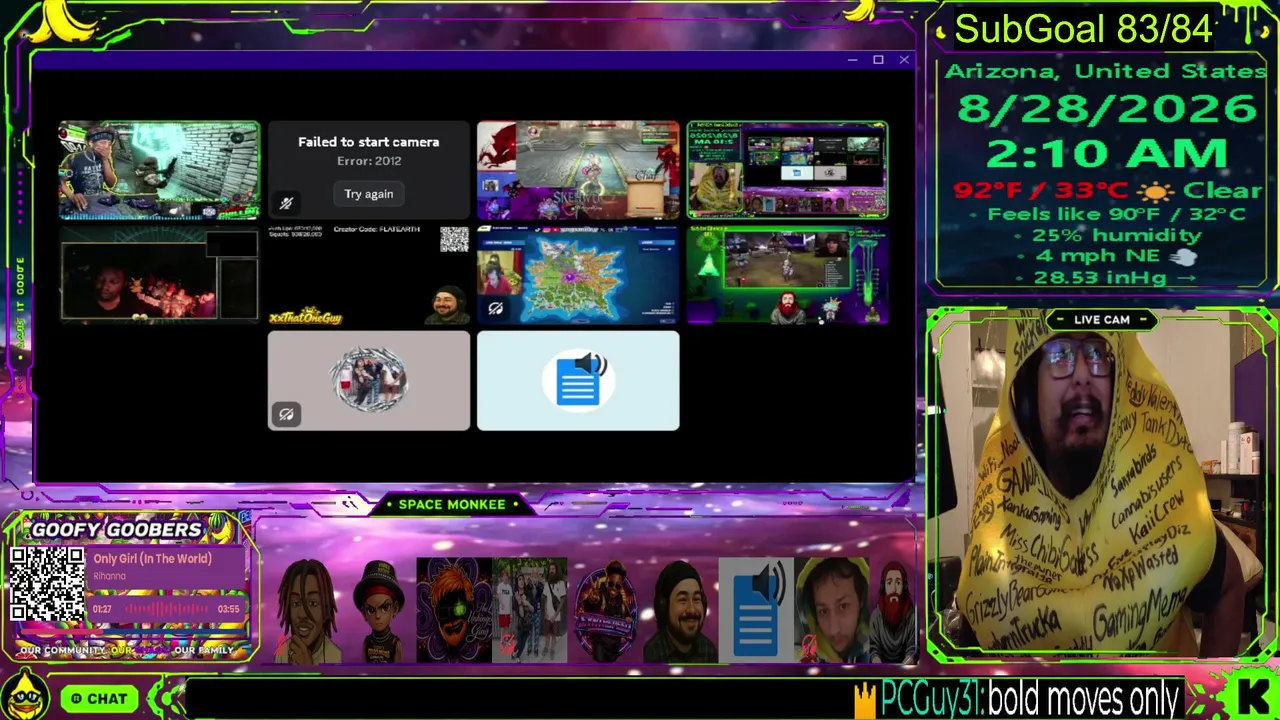Click 'PCGuy31: bold moves only' chat message
Image resolution: width=1280 pixels, height=720 pixels.
tap(1032, 698)
